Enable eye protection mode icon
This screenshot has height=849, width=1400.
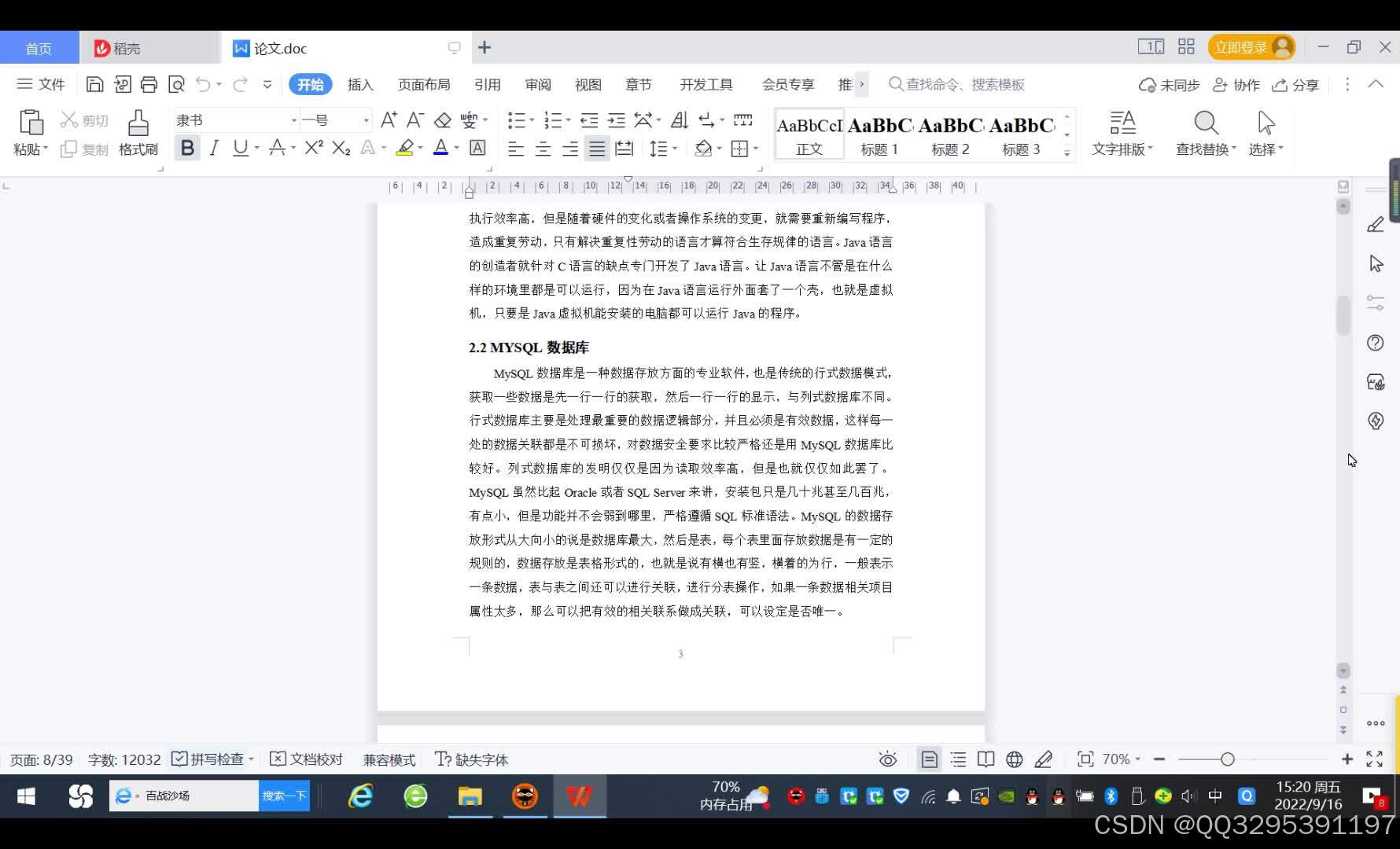[x=888, y=759]
